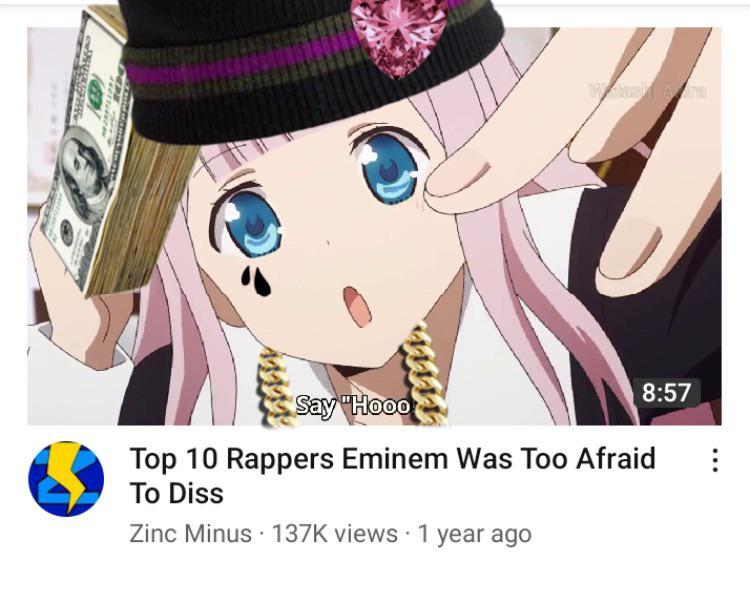Click the faint watermark on the thumbnail

click(x=647, y=90)
